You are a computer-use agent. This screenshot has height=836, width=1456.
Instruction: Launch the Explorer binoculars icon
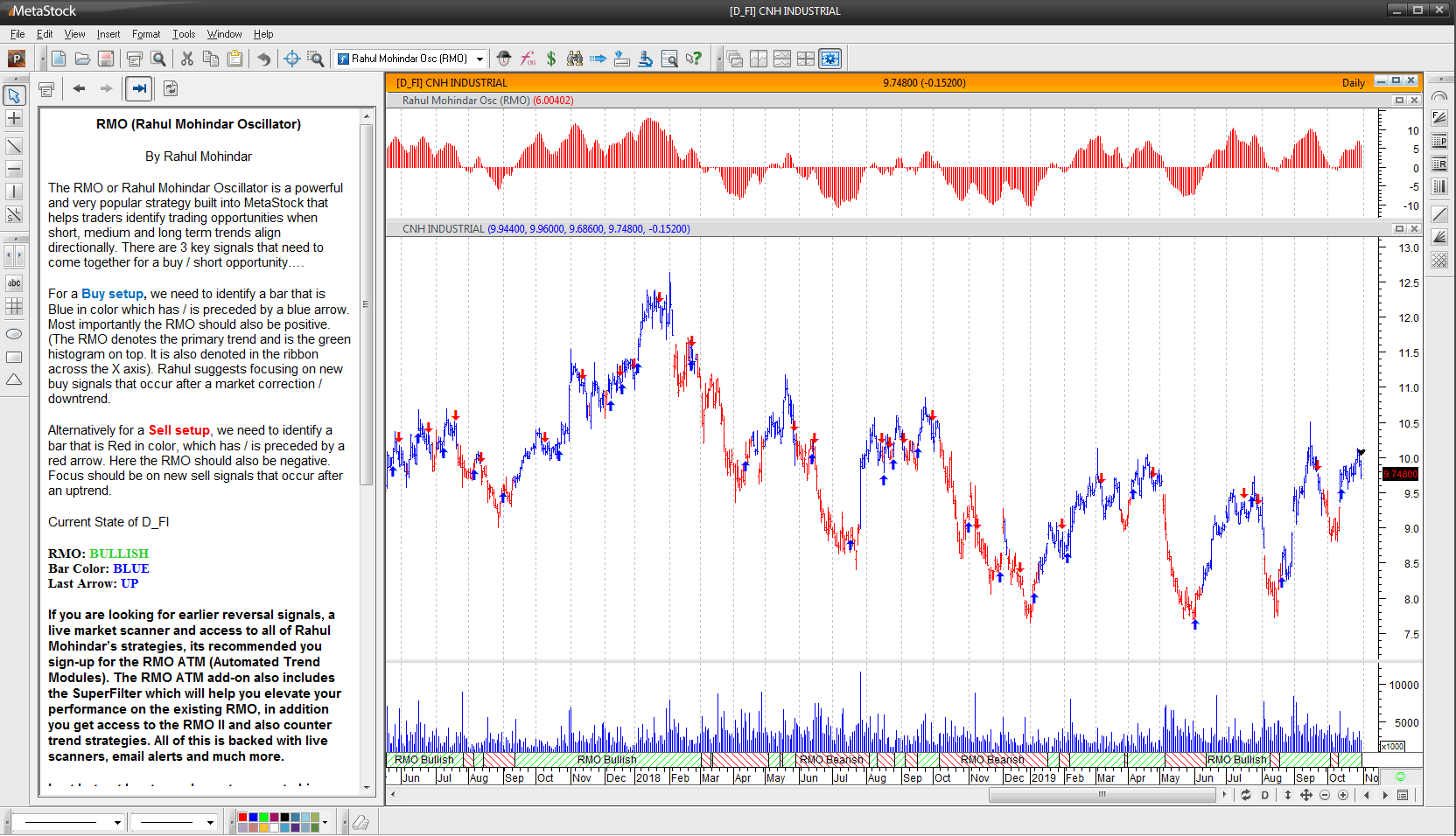[x=575, y=59]
